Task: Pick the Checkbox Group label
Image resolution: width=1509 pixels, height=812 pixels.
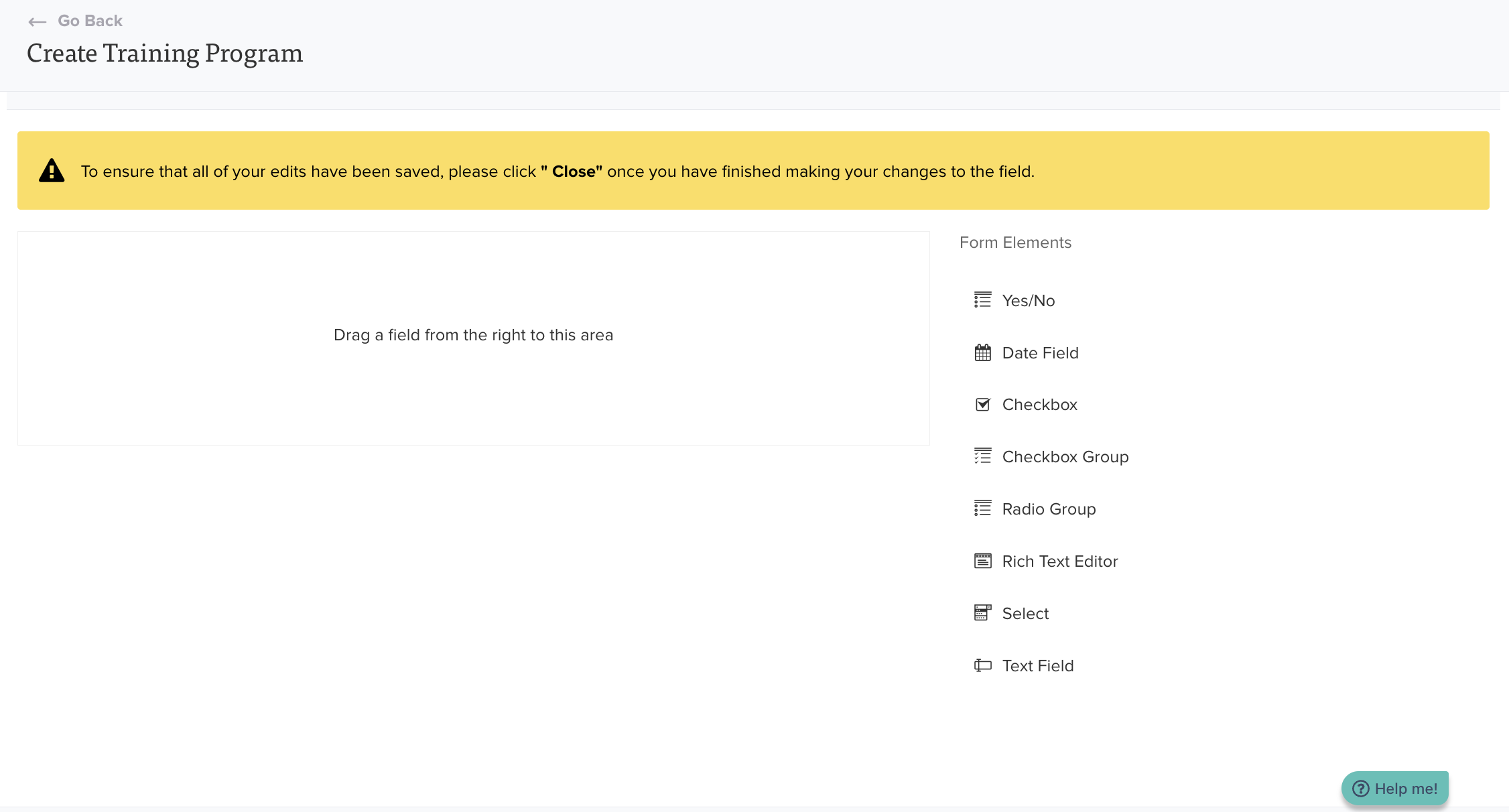Action: [1065, 457]
